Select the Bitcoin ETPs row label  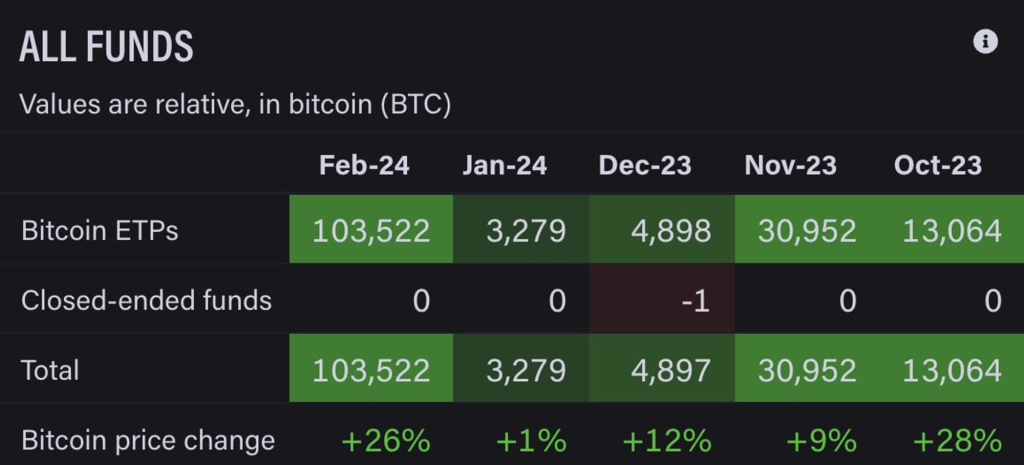point(100,231)
